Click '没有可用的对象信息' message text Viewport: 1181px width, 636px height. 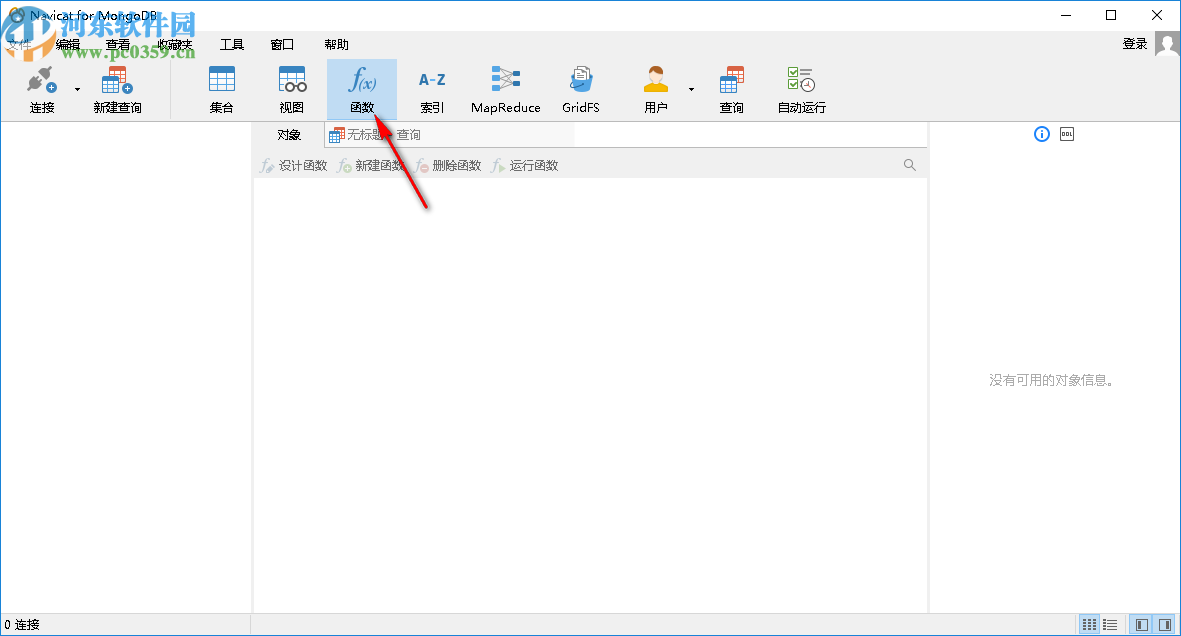pos(1051,381)
